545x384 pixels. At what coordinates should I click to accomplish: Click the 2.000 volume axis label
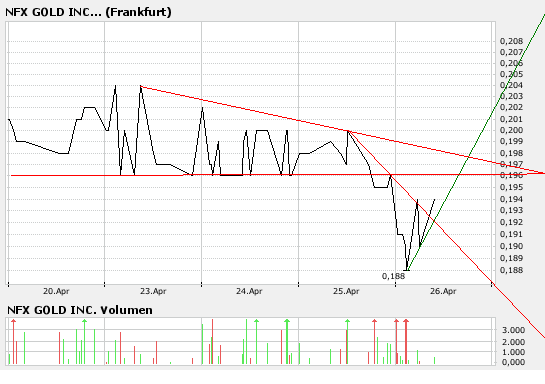coord(513,342)
